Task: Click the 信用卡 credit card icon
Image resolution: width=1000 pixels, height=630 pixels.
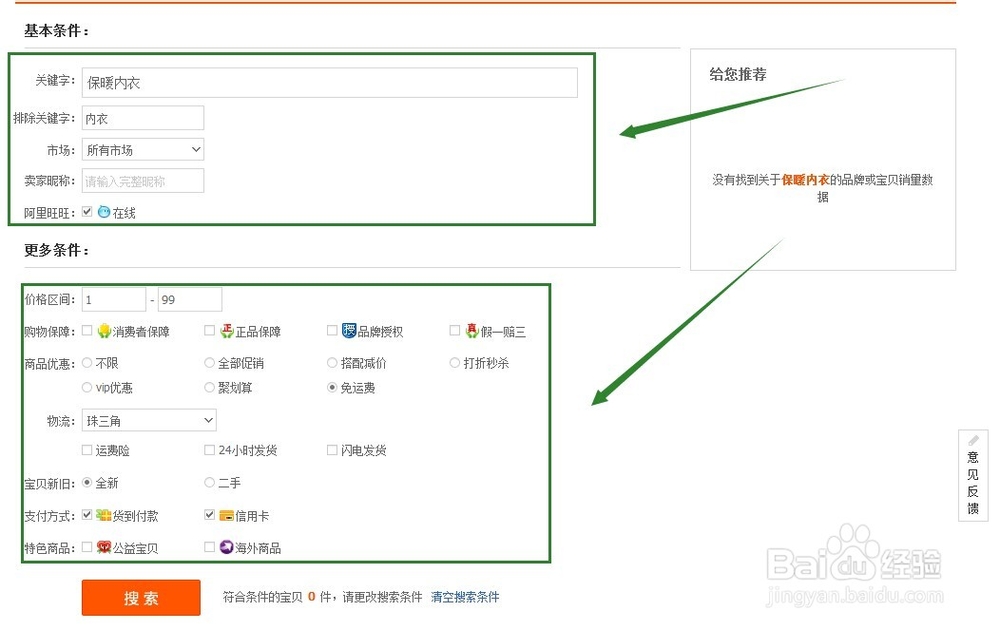Action: [224, 514]
